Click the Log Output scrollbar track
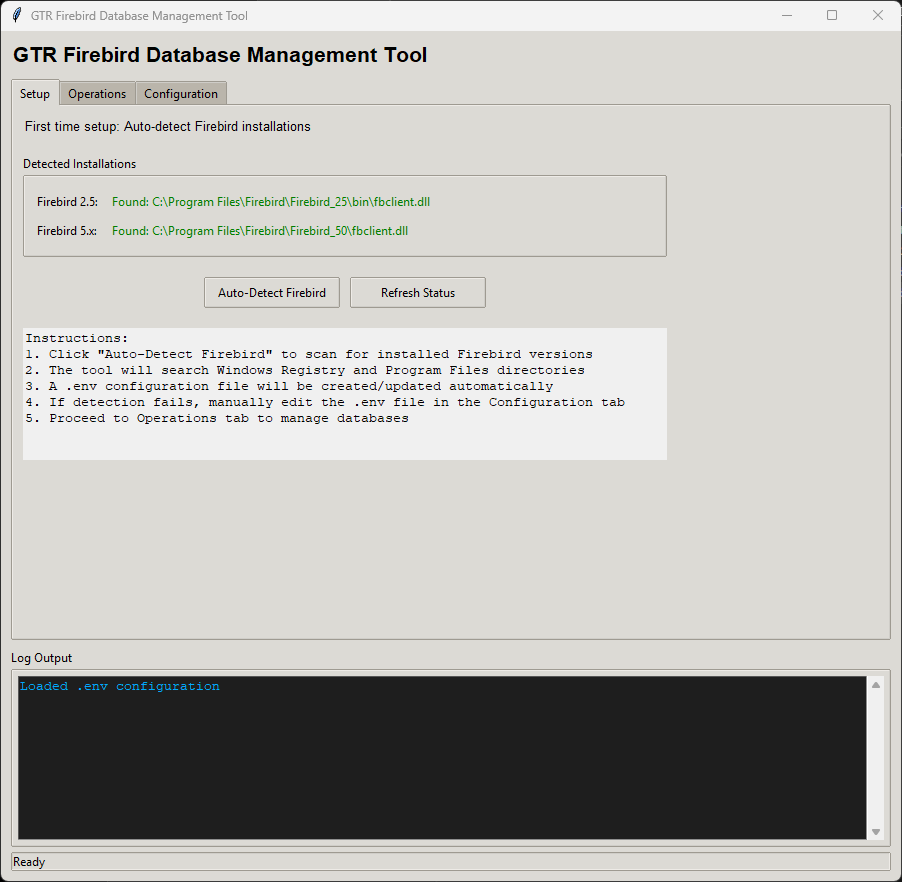The height and width of the screenshot is (882, 902). (x=876, y=758)
